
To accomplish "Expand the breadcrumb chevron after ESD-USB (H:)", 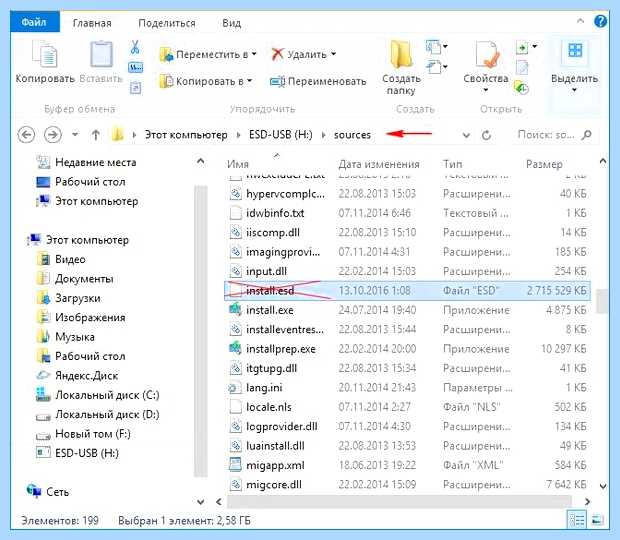I will click(324, 135).
